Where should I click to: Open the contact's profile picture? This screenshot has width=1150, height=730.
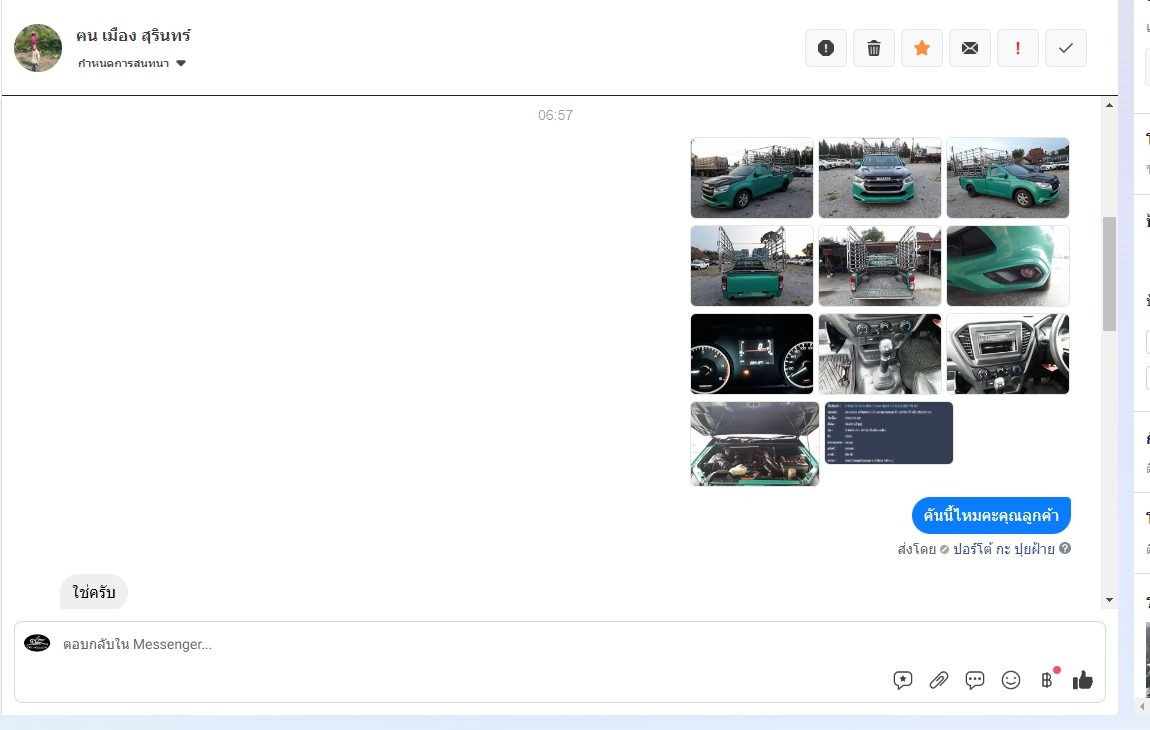pyautogui.click(x=38, y=48)
